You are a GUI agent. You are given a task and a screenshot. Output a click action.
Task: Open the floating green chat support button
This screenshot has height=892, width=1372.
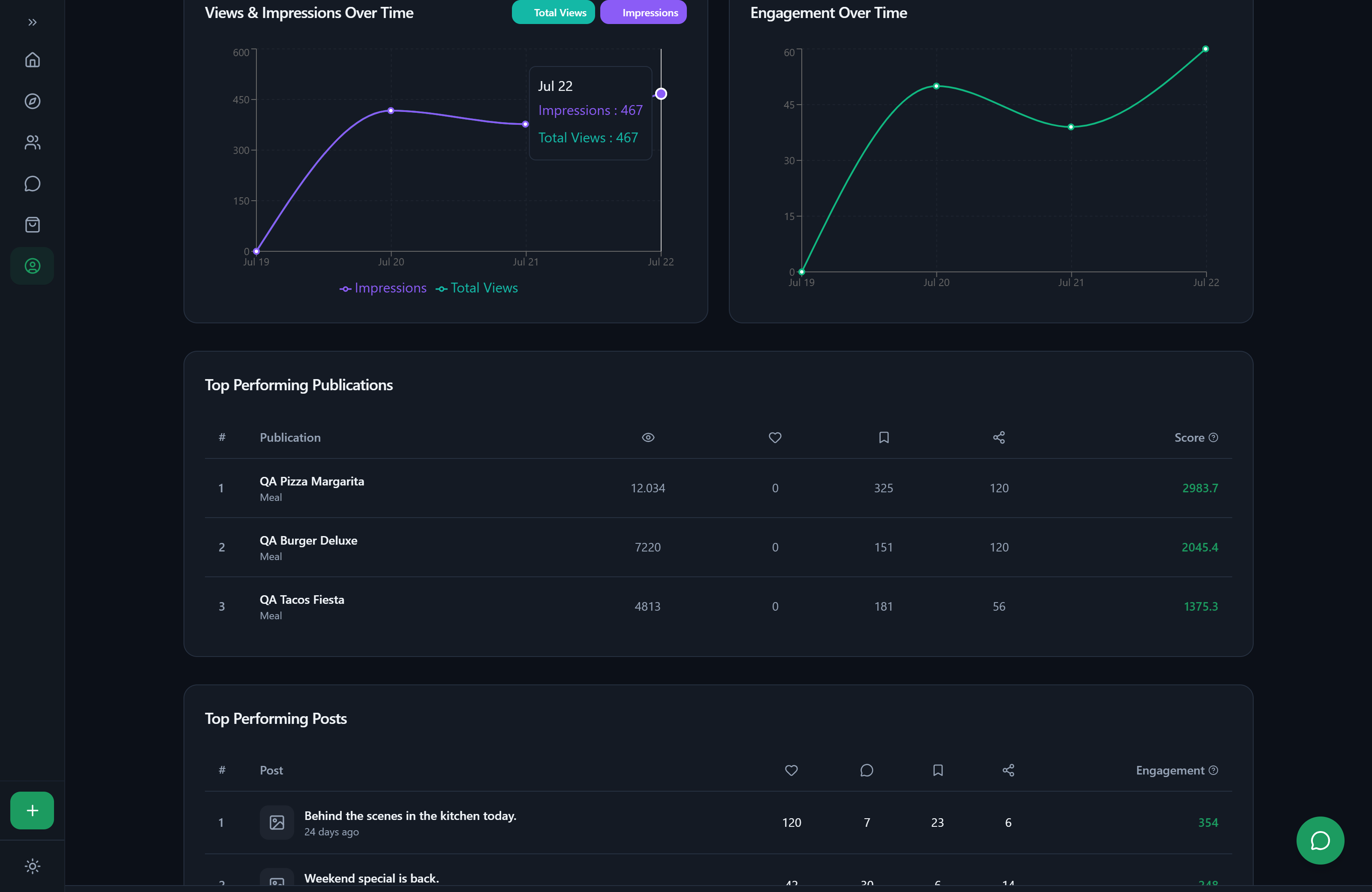(x=1320, y=840)
